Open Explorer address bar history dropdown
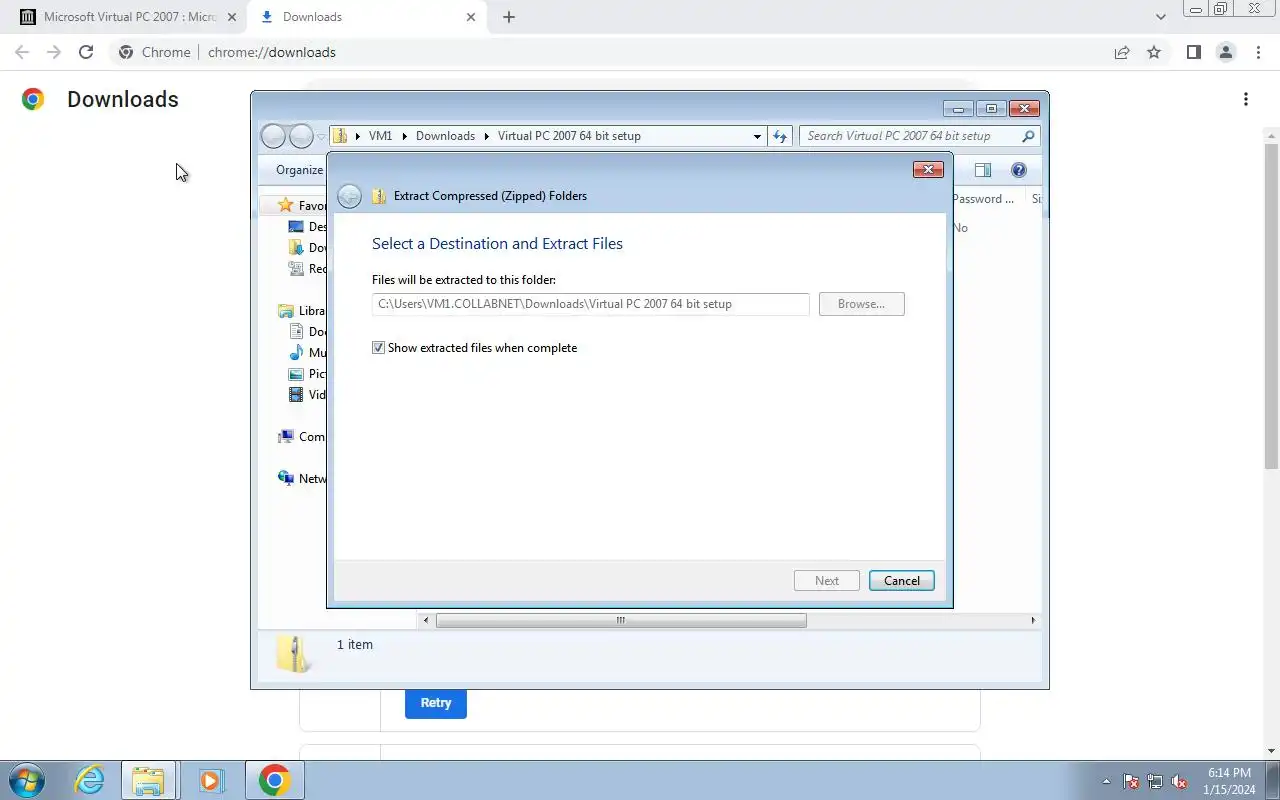 [757, 136]
